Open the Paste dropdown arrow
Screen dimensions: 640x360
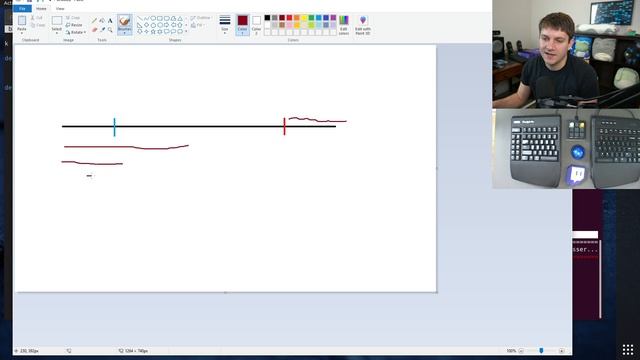22,33
